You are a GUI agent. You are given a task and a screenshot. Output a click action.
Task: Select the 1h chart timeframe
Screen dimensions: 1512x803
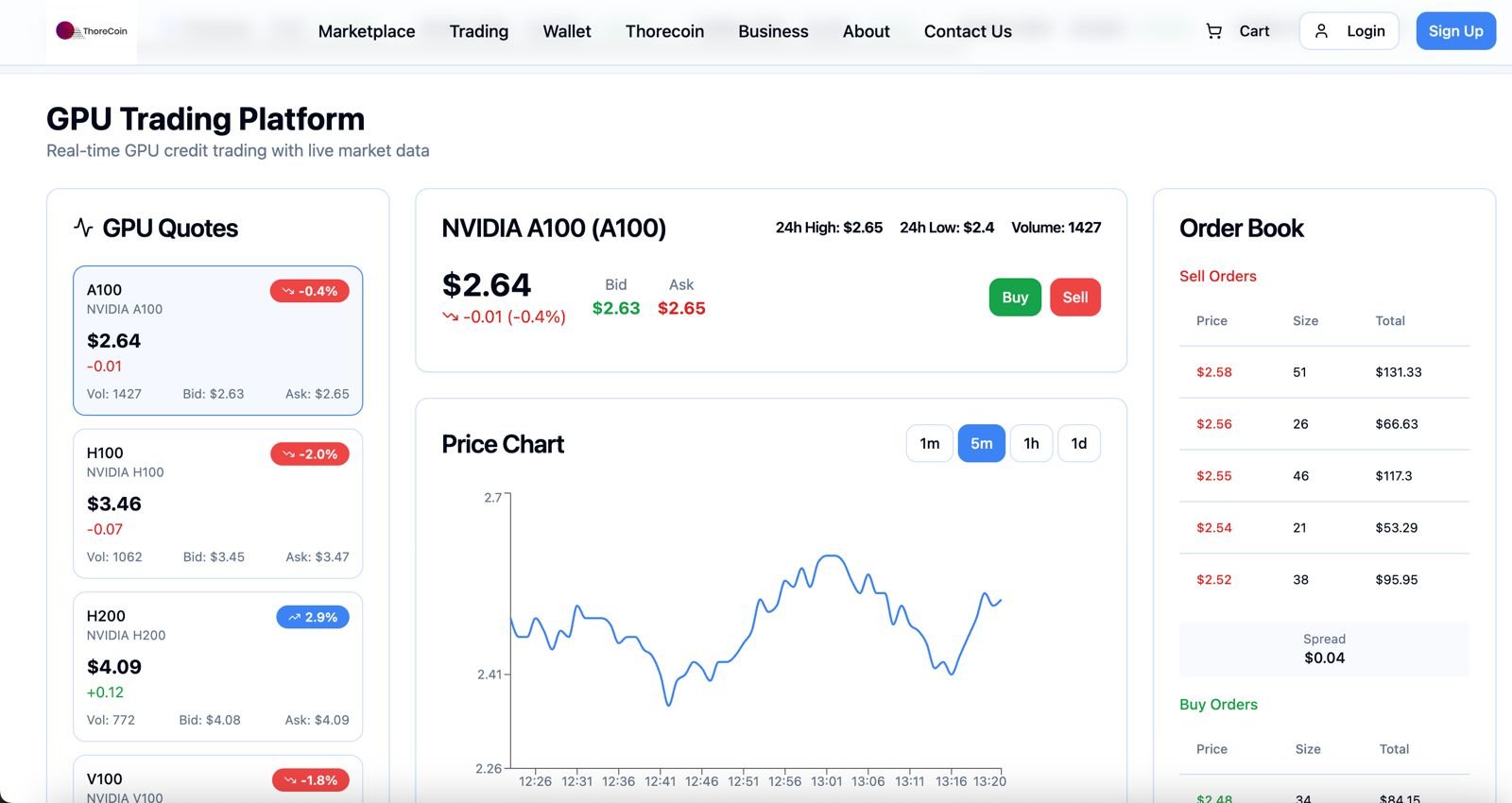1031,443
